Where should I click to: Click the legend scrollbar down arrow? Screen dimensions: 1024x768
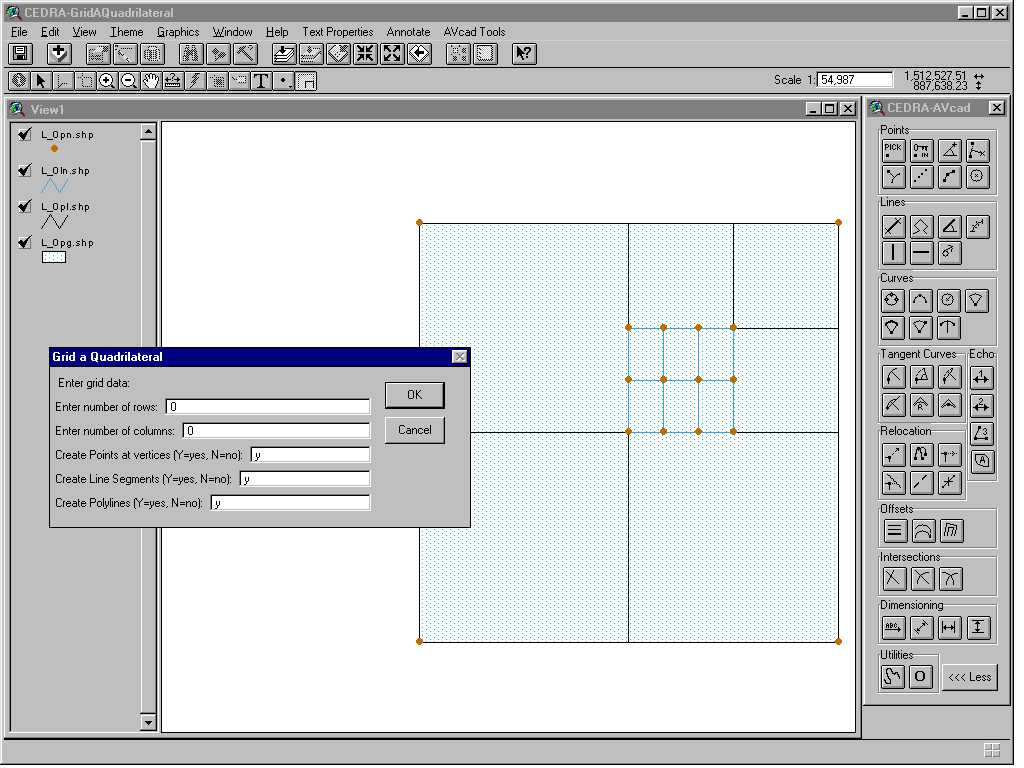tap(148, 722)
